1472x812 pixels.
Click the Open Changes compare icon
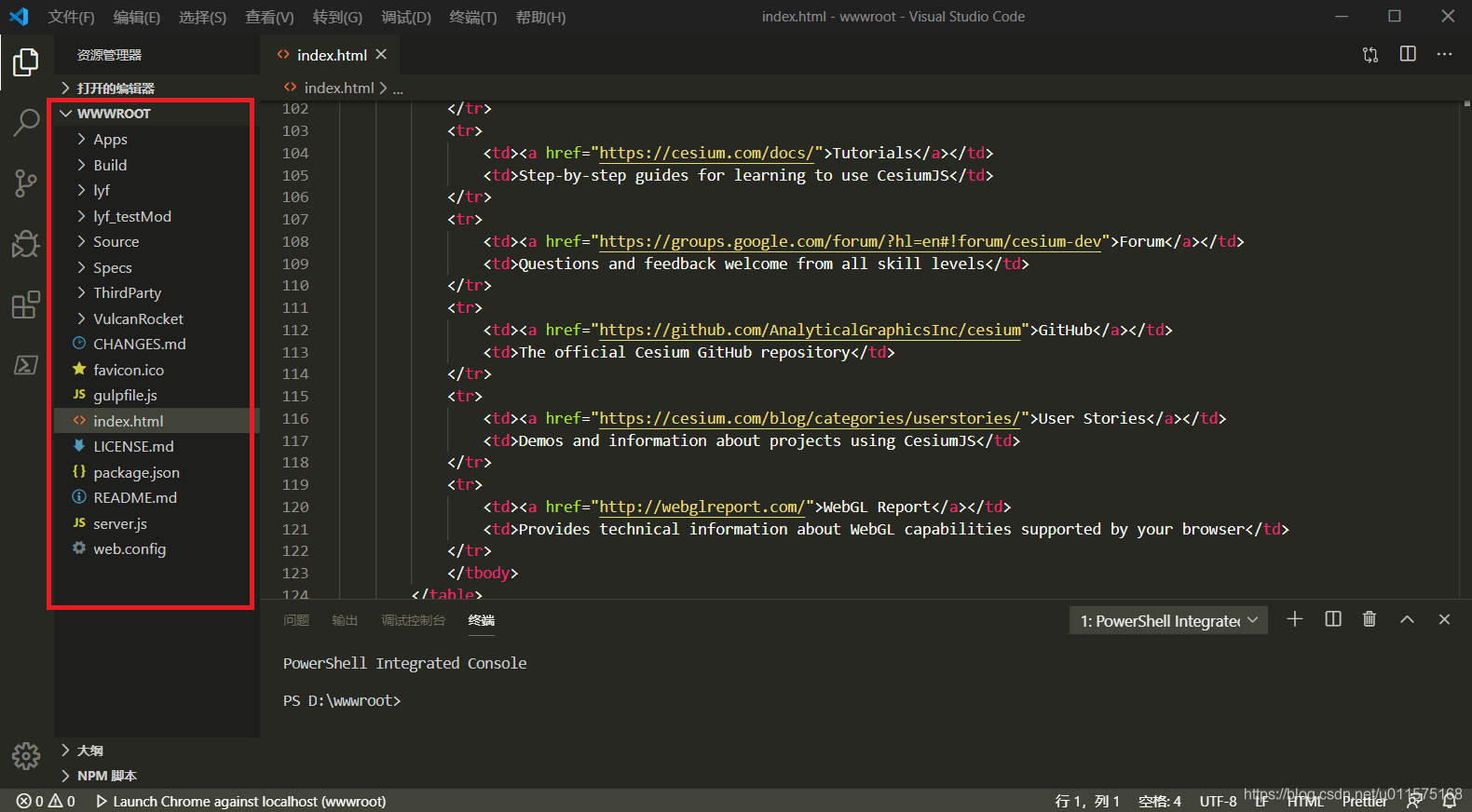point(1370,55)
